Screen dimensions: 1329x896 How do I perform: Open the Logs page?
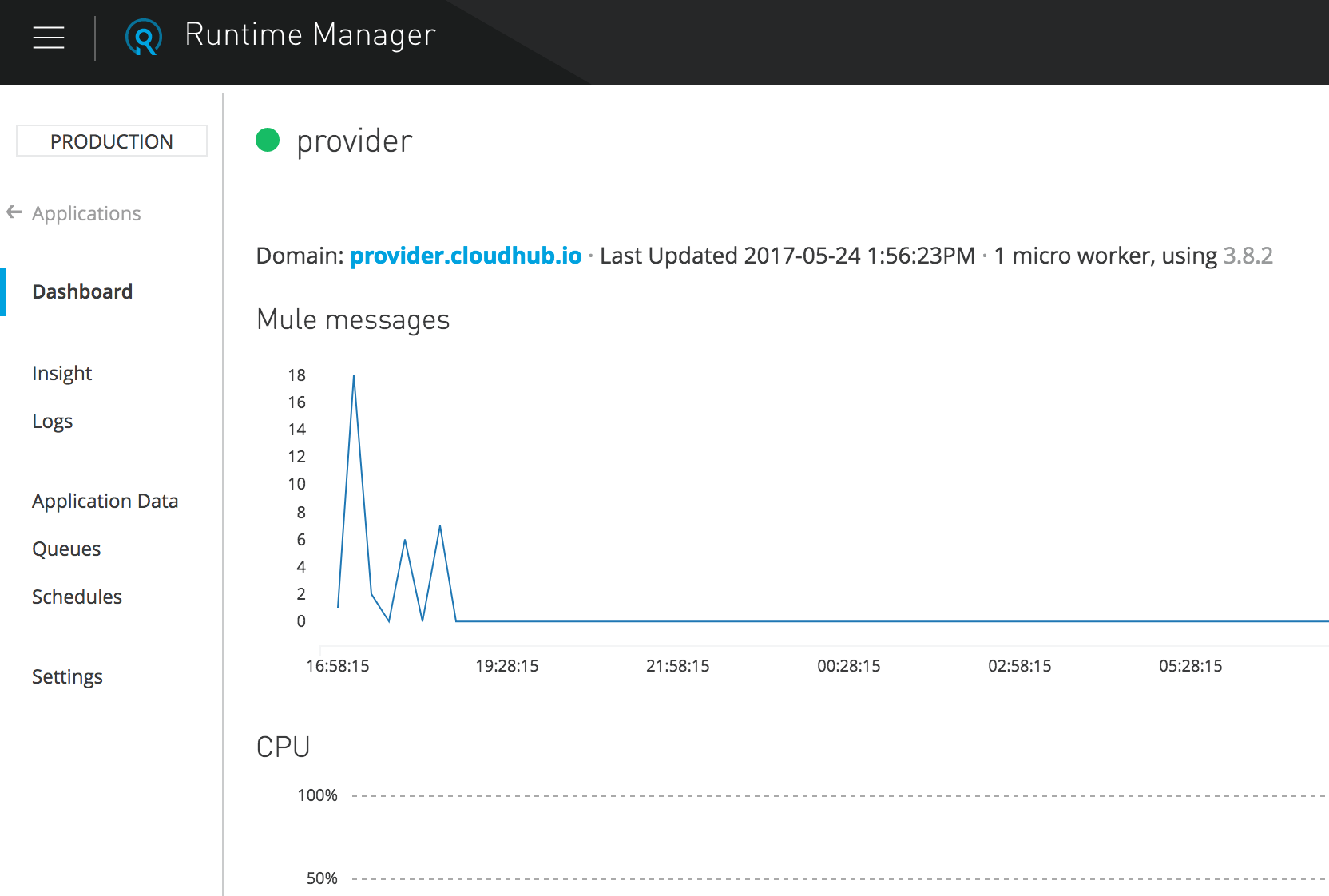click(53, 421)
